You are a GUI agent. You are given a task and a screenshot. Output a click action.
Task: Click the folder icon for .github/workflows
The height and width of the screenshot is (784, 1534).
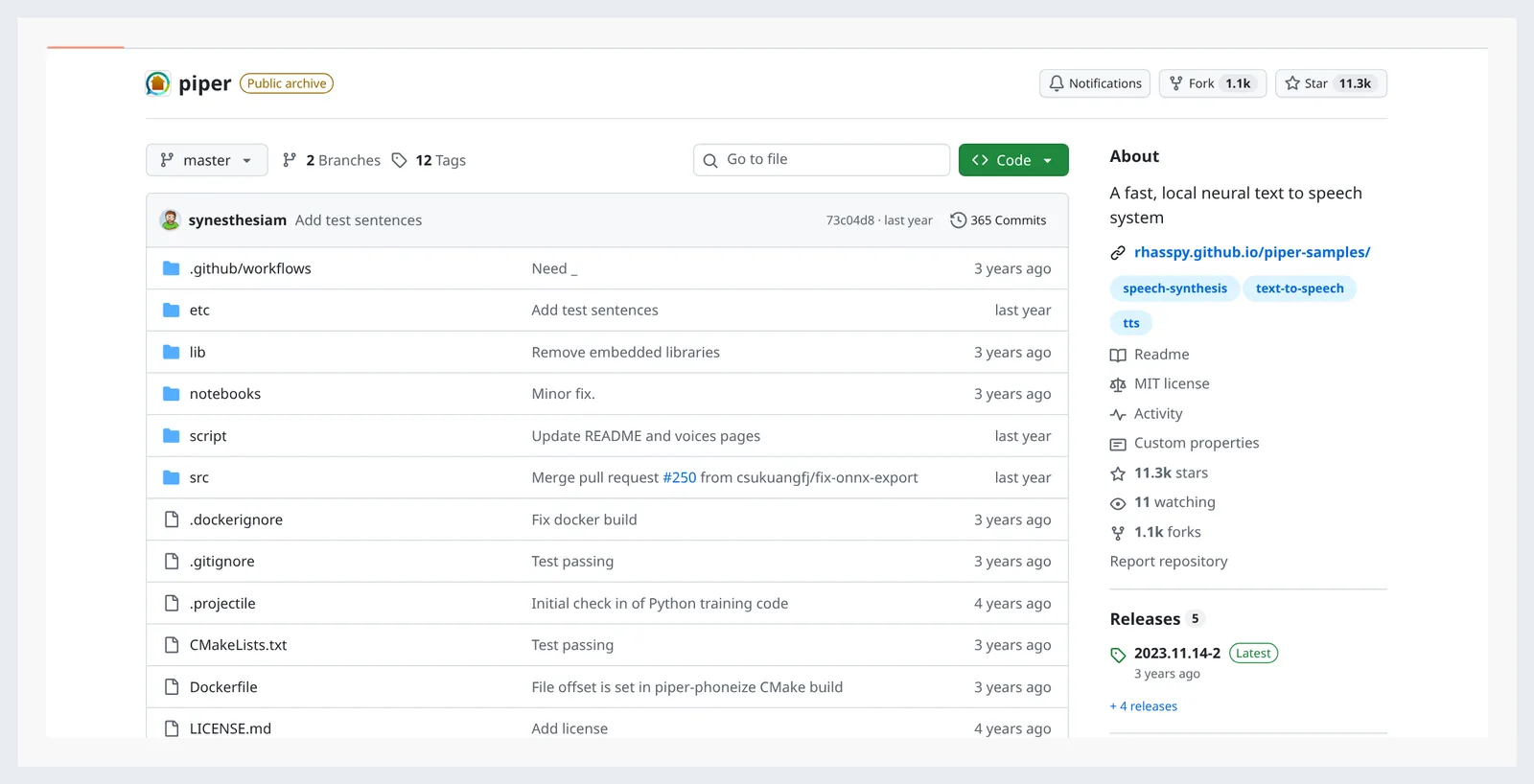(172, 268)
